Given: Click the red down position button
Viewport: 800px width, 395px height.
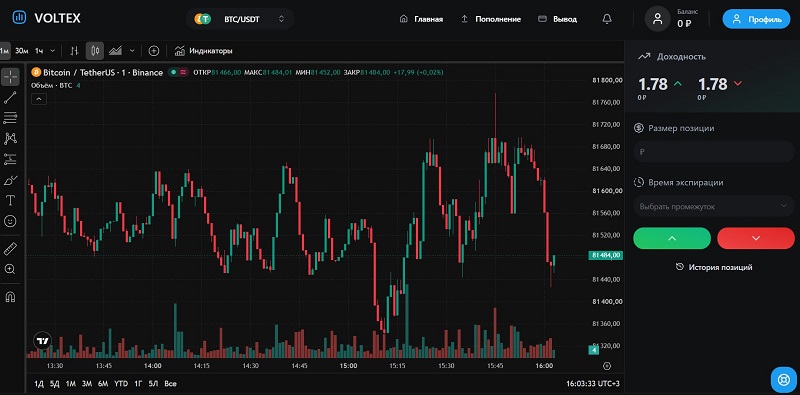Looking at the screenshot, I should point(756,238).
